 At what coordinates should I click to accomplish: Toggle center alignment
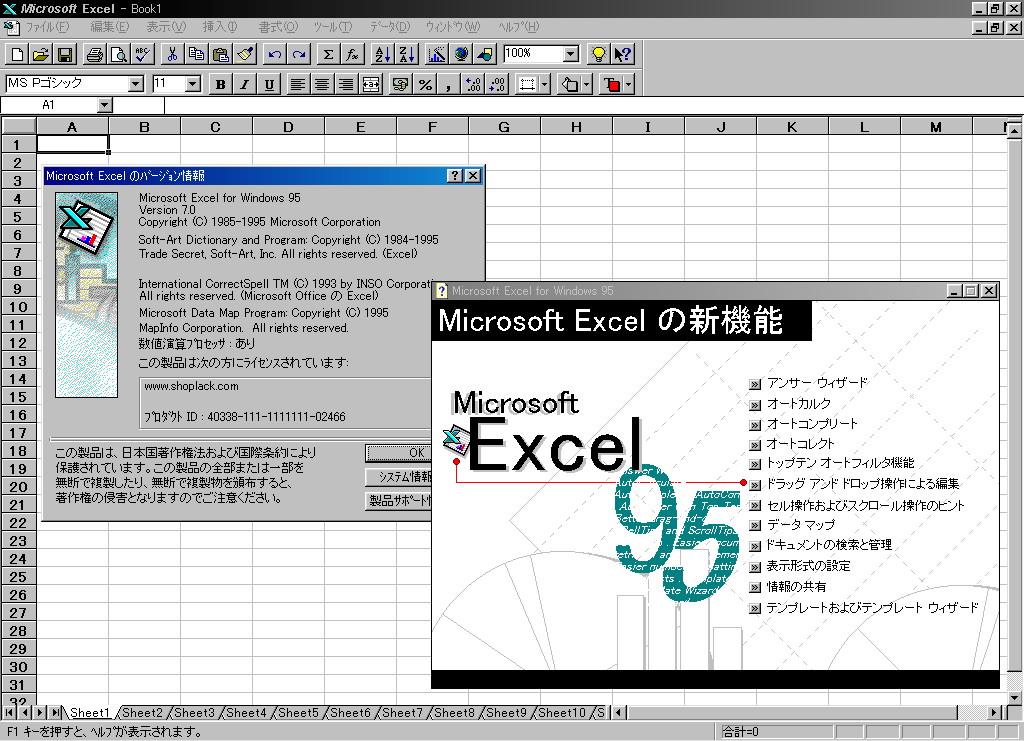point(323,84)
